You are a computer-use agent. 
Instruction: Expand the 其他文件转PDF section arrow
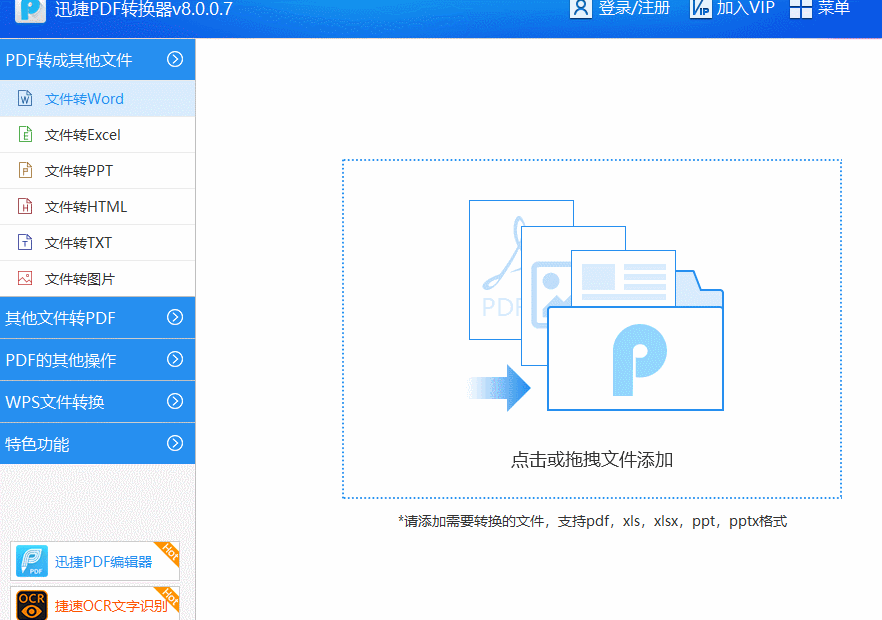pyautogui.click(x=175, y=317)
